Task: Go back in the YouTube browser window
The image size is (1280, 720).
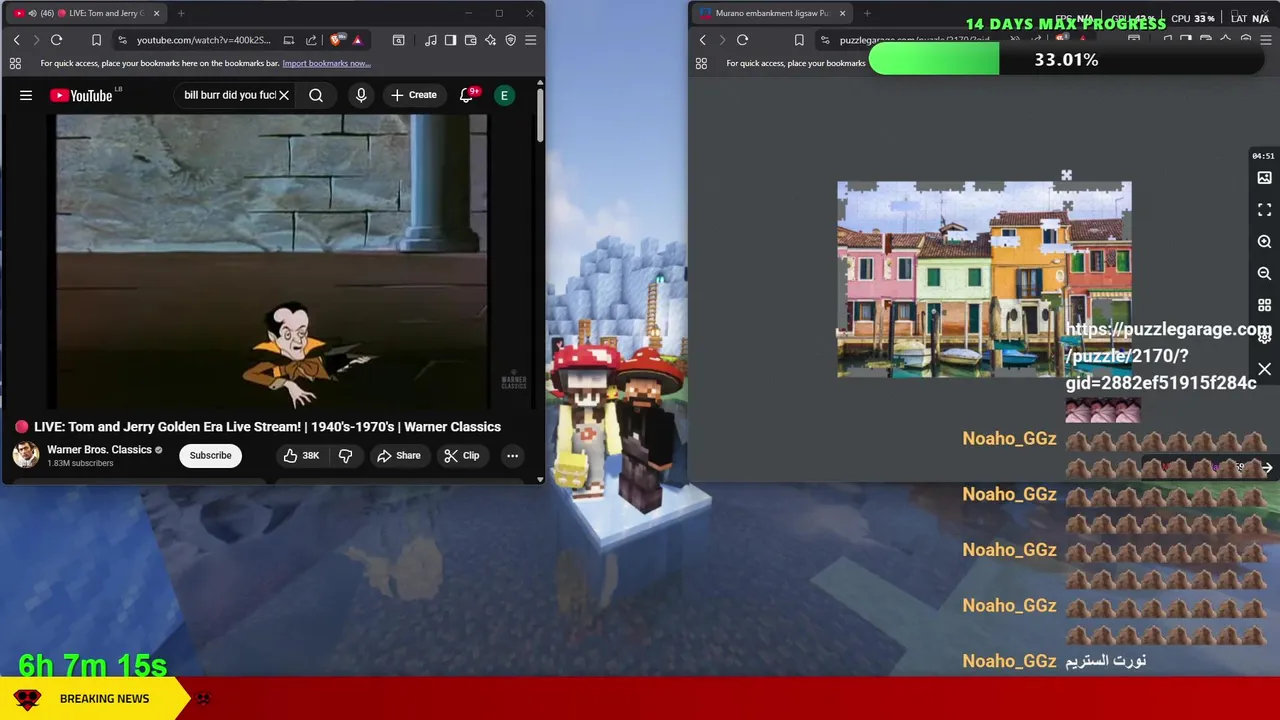Action: (16, 40)
